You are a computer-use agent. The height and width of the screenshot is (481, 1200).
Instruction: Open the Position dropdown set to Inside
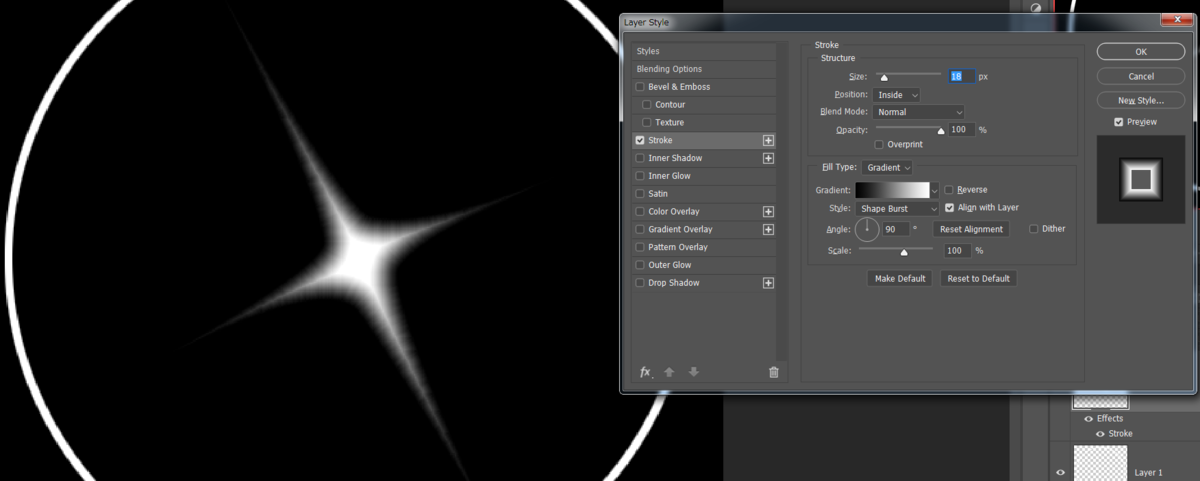coord(896,95)
